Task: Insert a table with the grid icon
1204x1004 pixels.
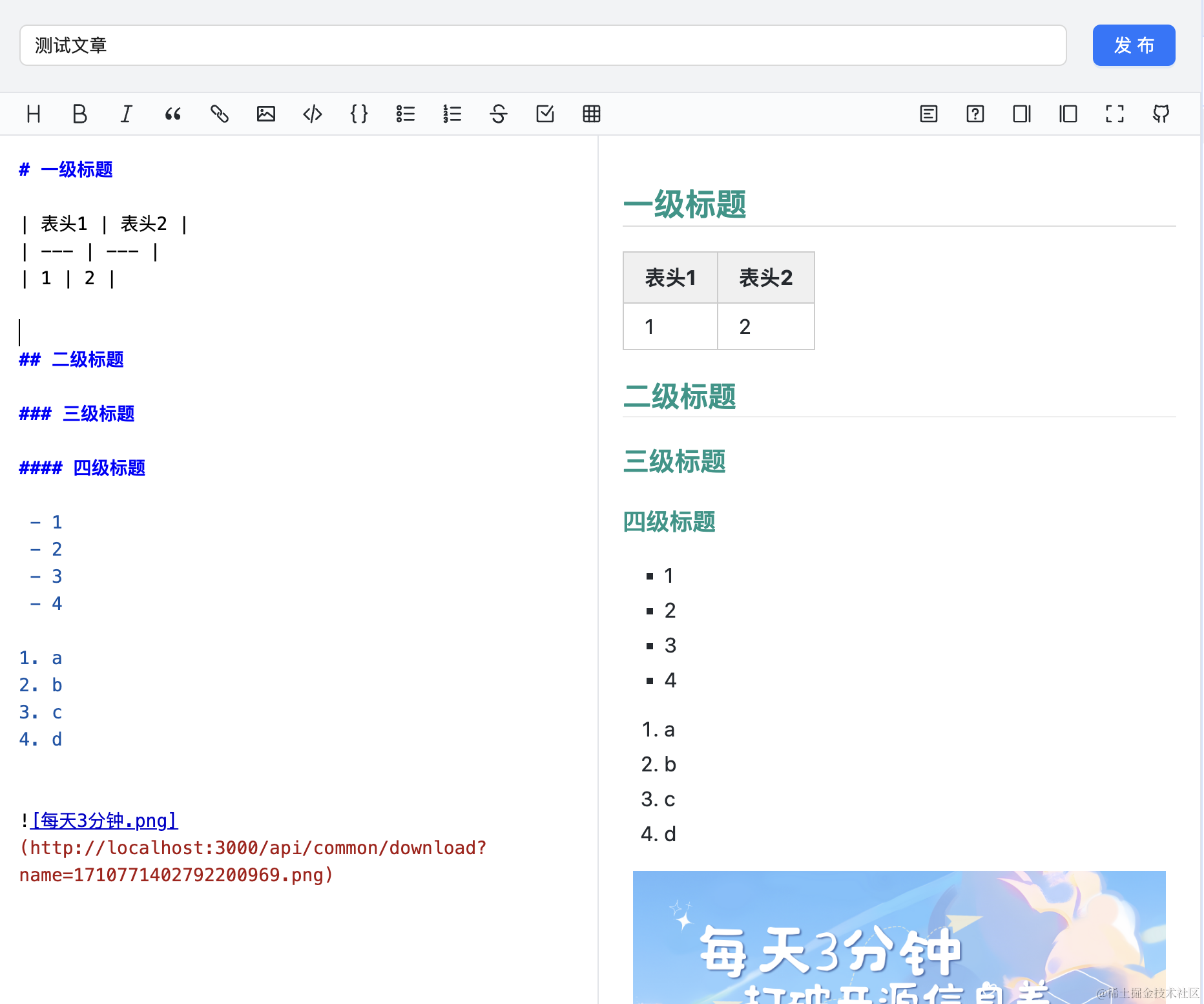Action: point(592,114)
